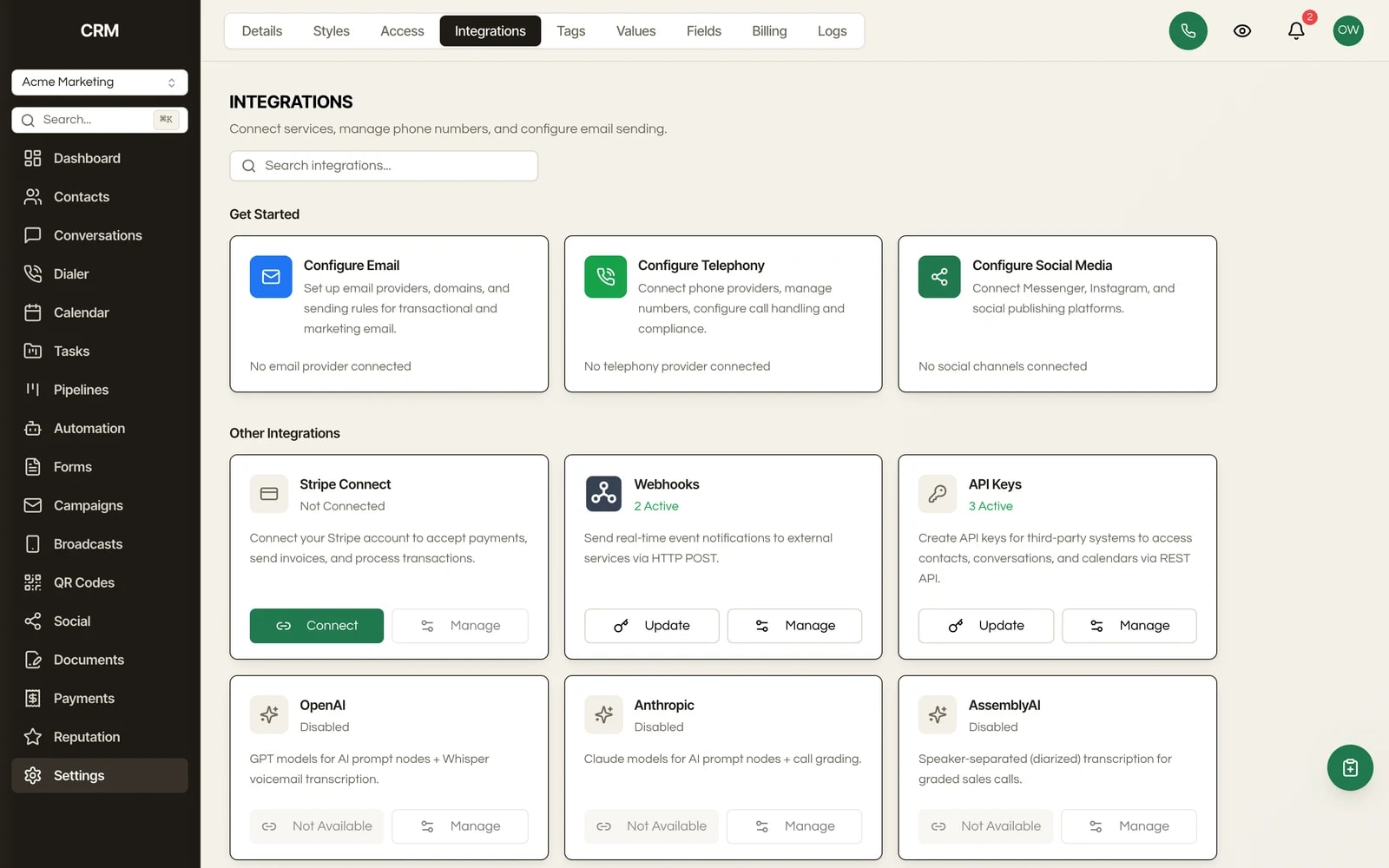Click Manage on Webhooks card
Viewport: 1389px width, 868px height.
click(x=794, y=626)
